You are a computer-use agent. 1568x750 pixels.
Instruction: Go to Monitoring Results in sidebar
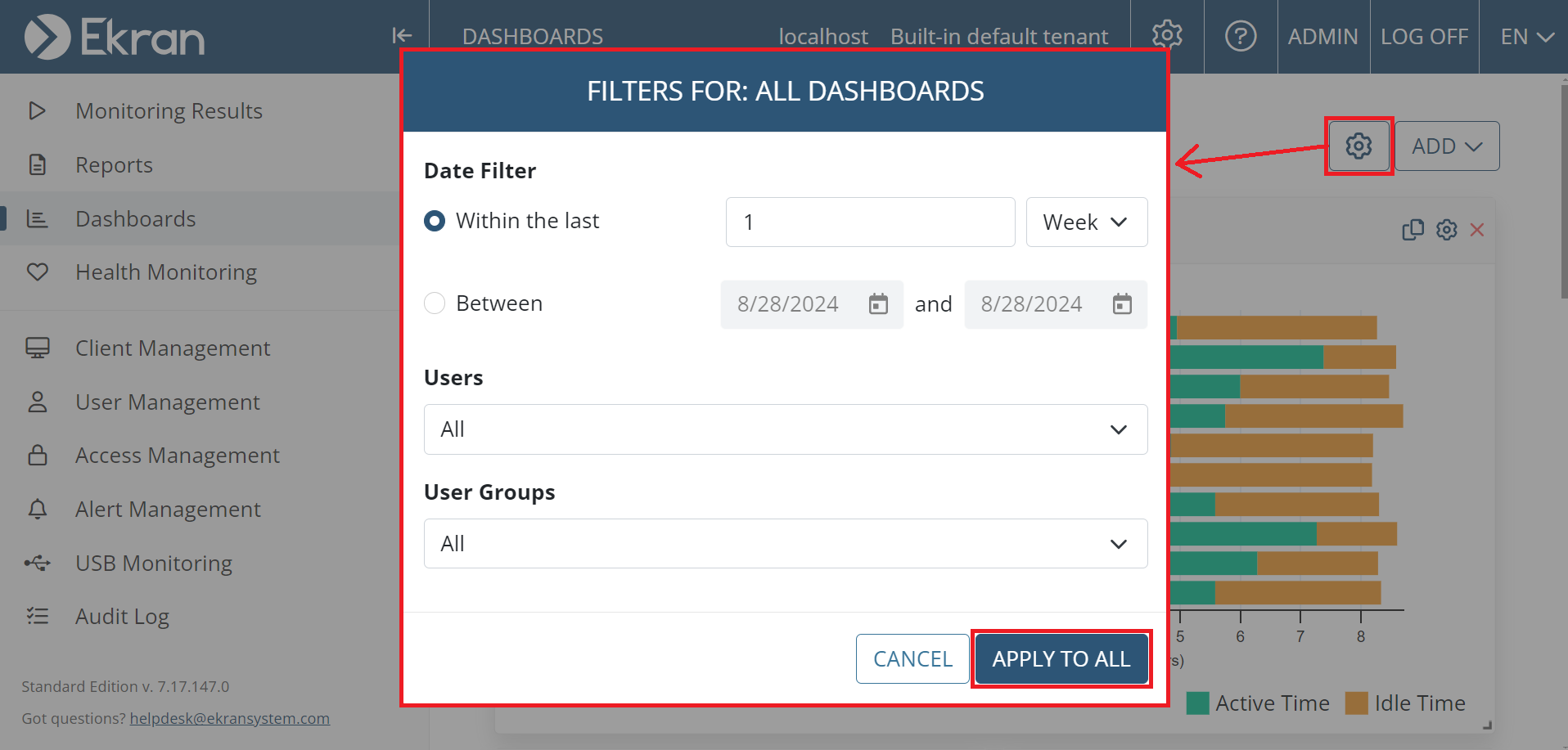coord(169,111)
